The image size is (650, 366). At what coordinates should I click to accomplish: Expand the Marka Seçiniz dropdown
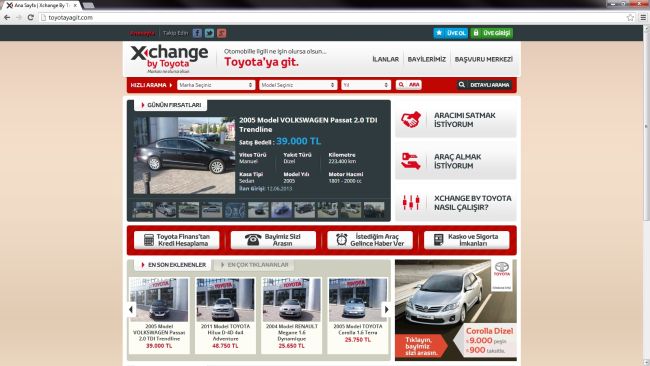(216, 85)
